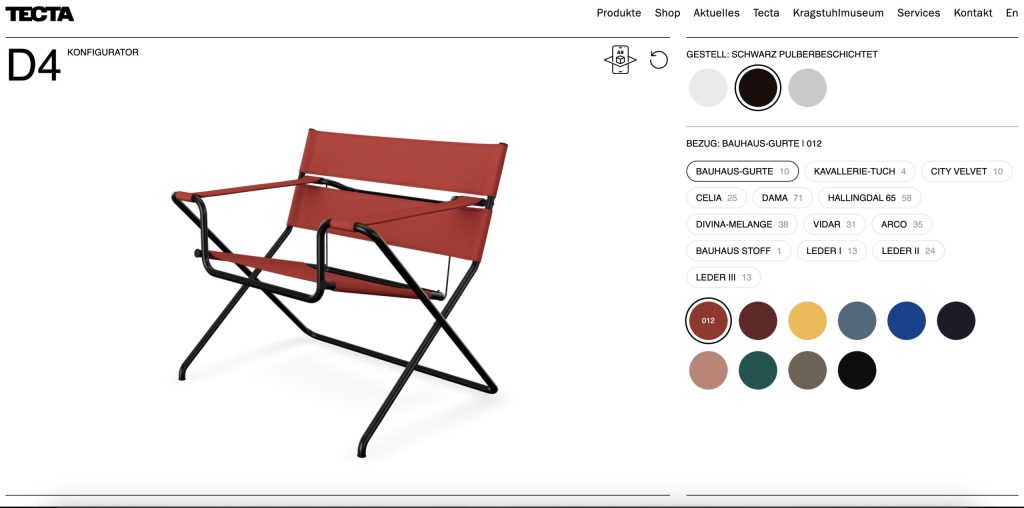
Task: Reset the configurator with the circular arrow icon
Action: [x=659, y=60]
